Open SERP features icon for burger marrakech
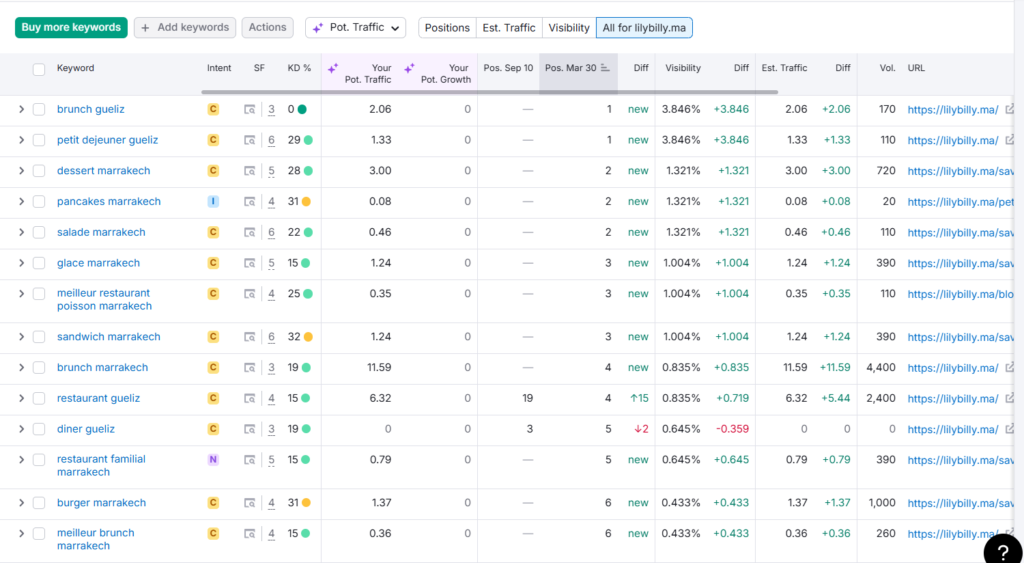Image resolution: width=1024 pixels, height=563 pixels. 249,503
